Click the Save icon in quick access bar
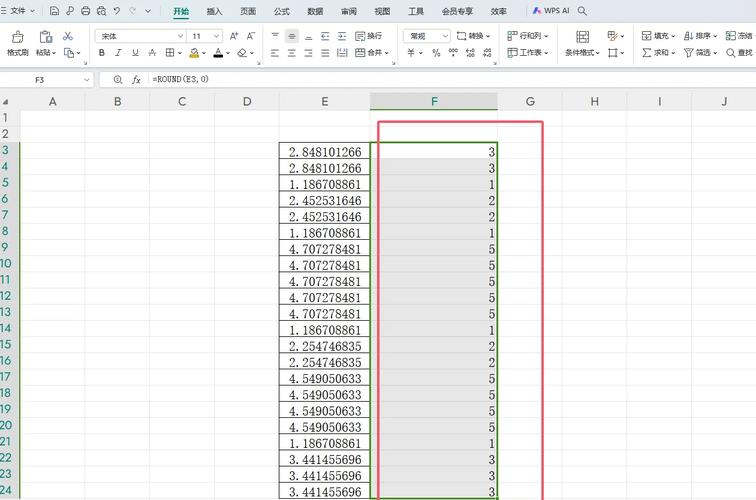Viewport: 756px width, 500px height. point(54,11)
